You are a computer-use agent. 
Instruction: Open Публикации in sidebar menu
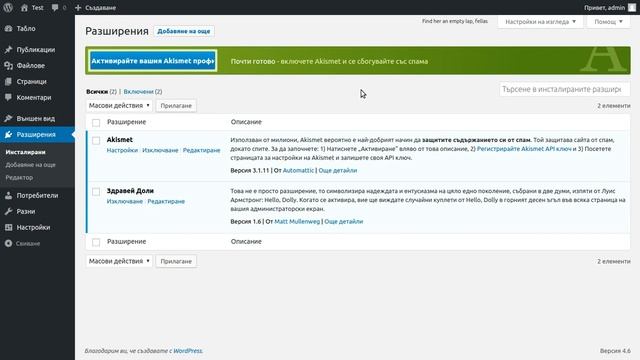[37, 49]
